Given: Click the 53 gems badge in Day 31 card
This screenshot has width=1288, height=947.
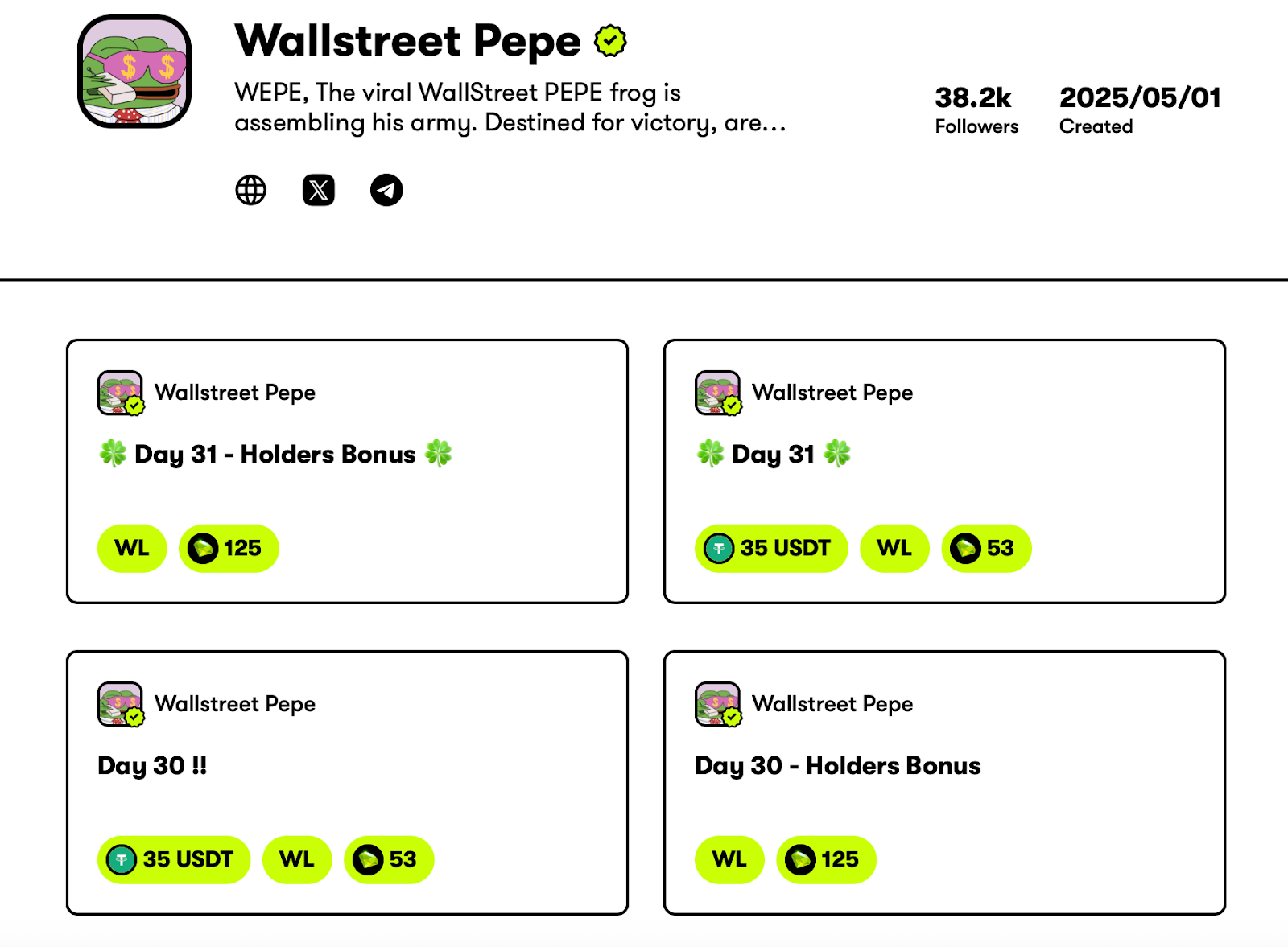Looking at the screenshot, I should (x=986, y=549).
